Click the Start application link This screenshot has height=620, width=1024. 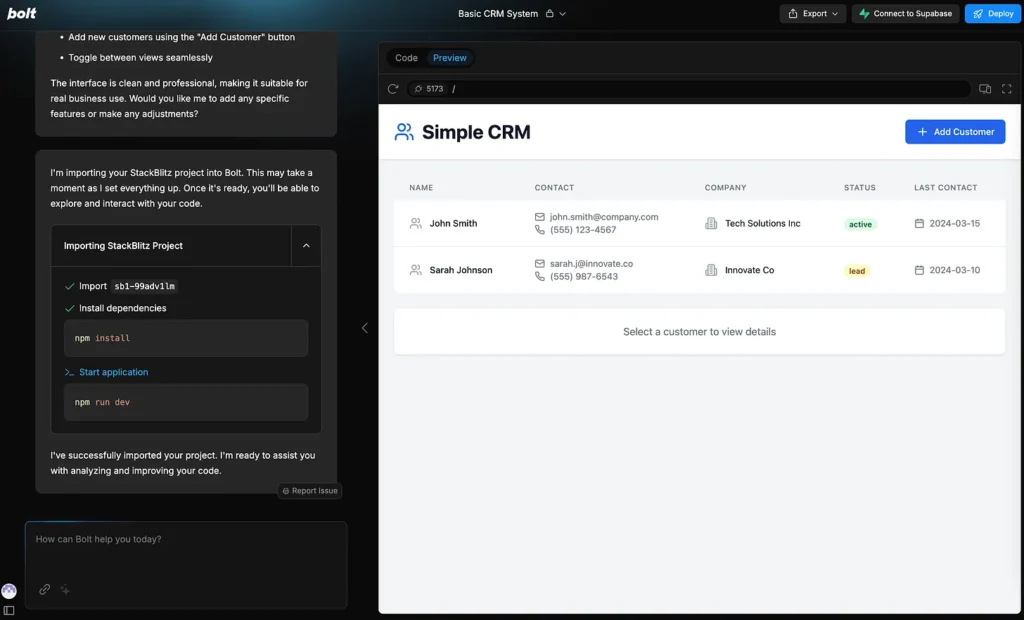pos(114,372)
